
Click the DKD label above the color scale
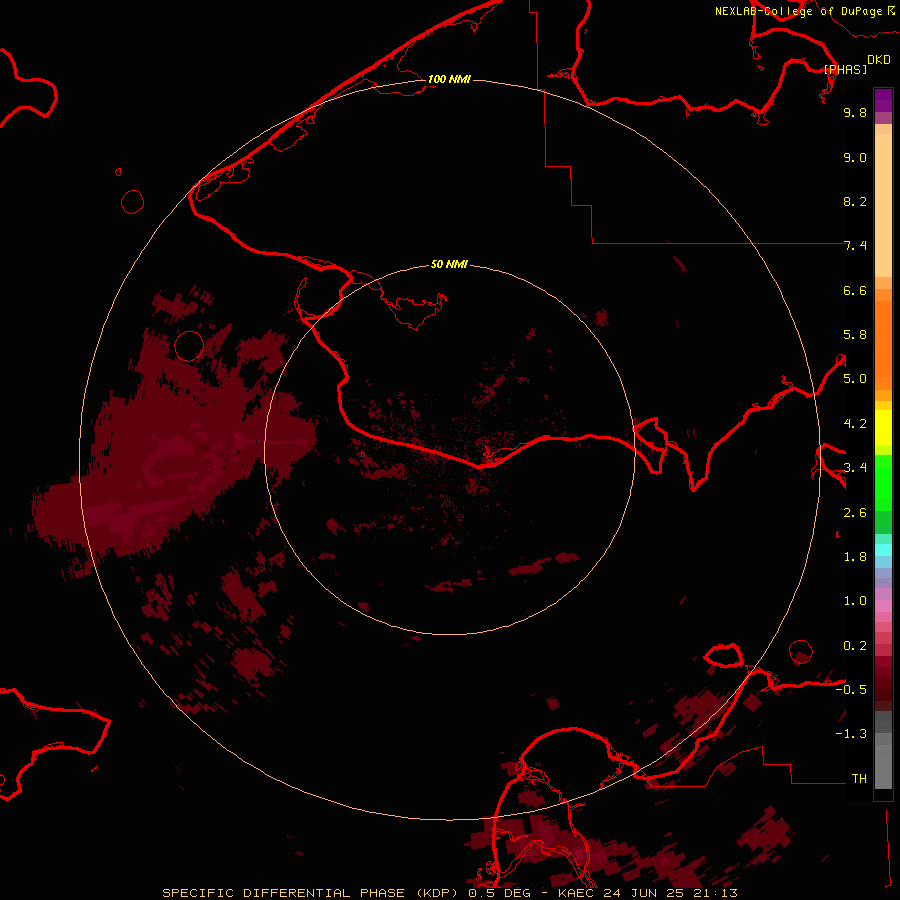[x=879, y=60]
